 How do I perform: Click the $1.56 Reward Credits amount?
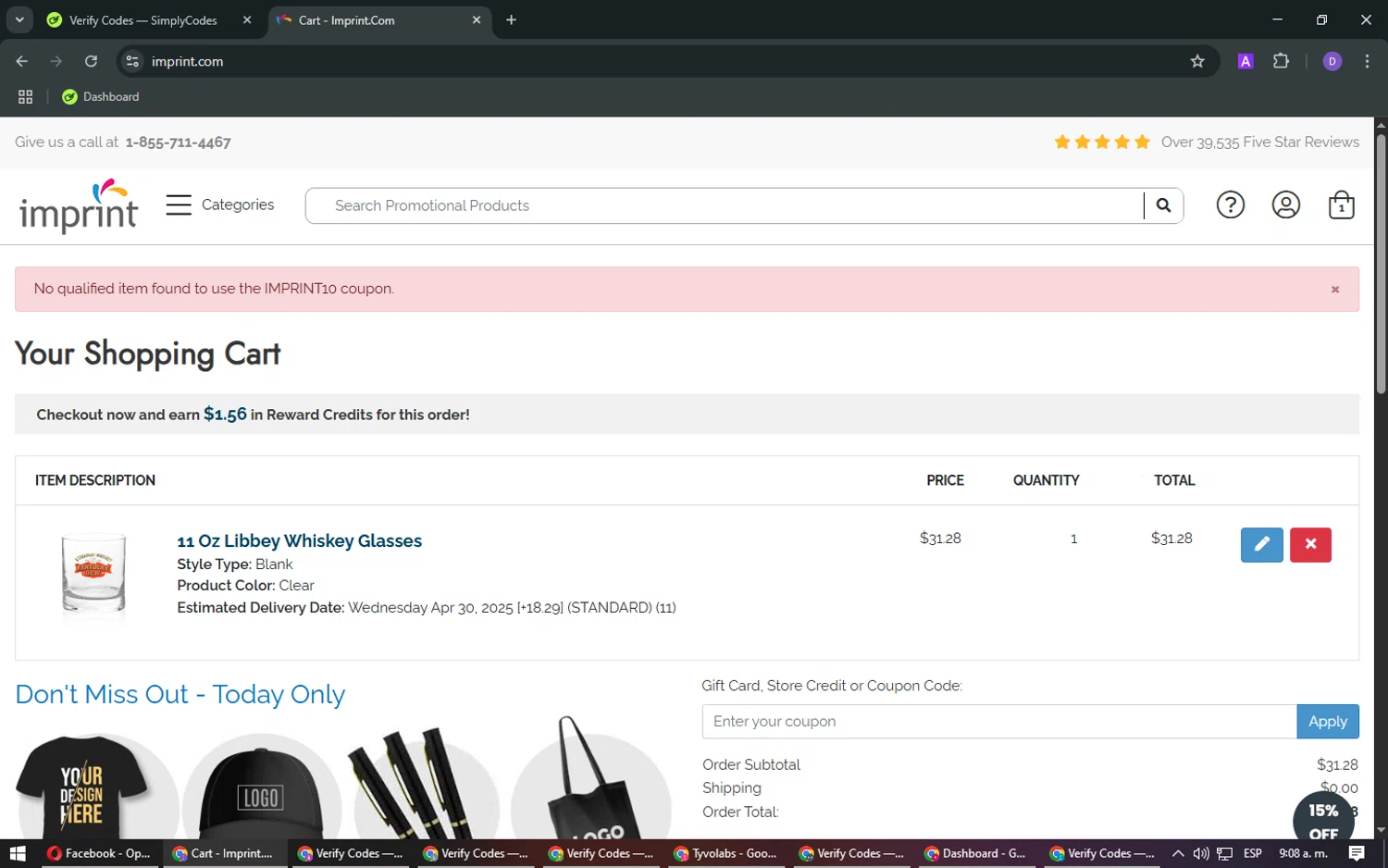pos(225,415)
